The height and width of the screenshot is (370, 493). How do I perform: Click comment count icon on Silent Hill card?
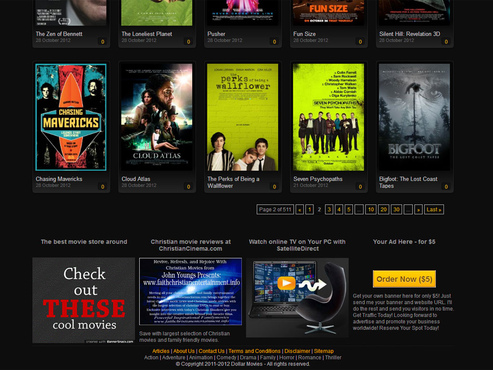pyautogui.click(x=446, y=42)
